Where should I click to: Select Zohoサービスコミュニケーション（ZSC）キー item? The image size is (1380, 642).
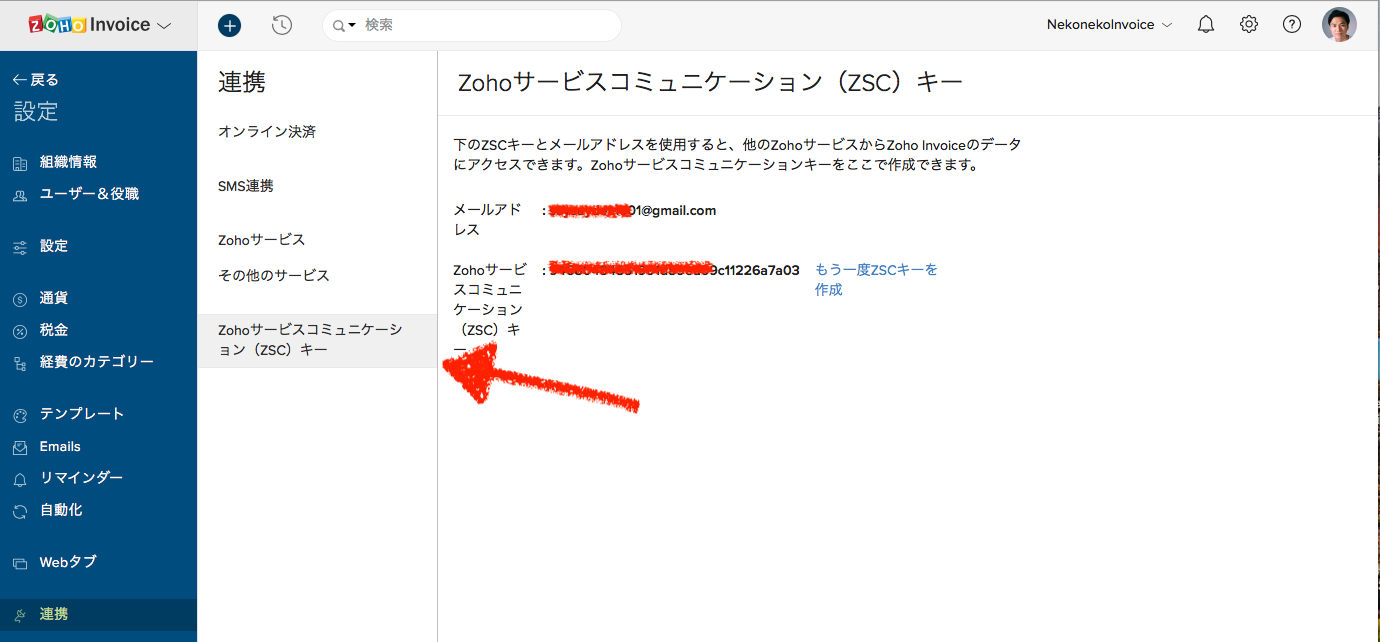[317, 340]
